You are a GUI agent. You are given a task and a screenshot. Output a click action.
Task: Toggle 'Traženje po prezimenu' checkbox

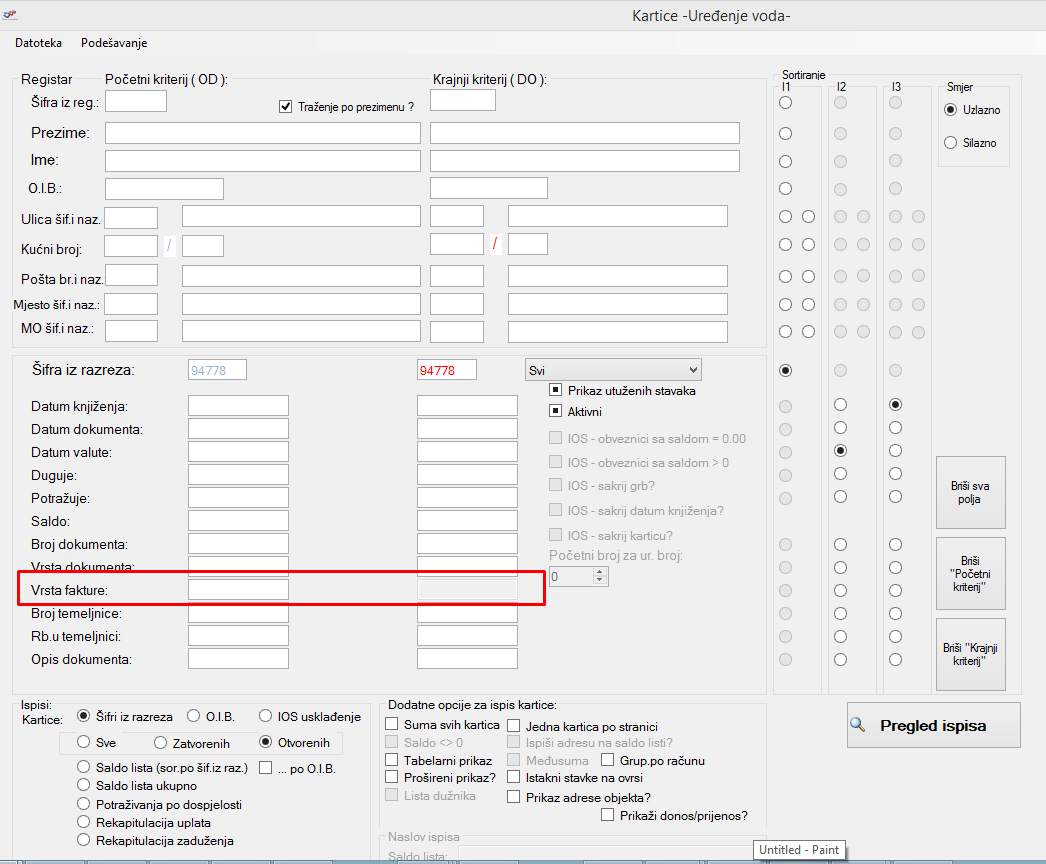click(x=285, y=106)
